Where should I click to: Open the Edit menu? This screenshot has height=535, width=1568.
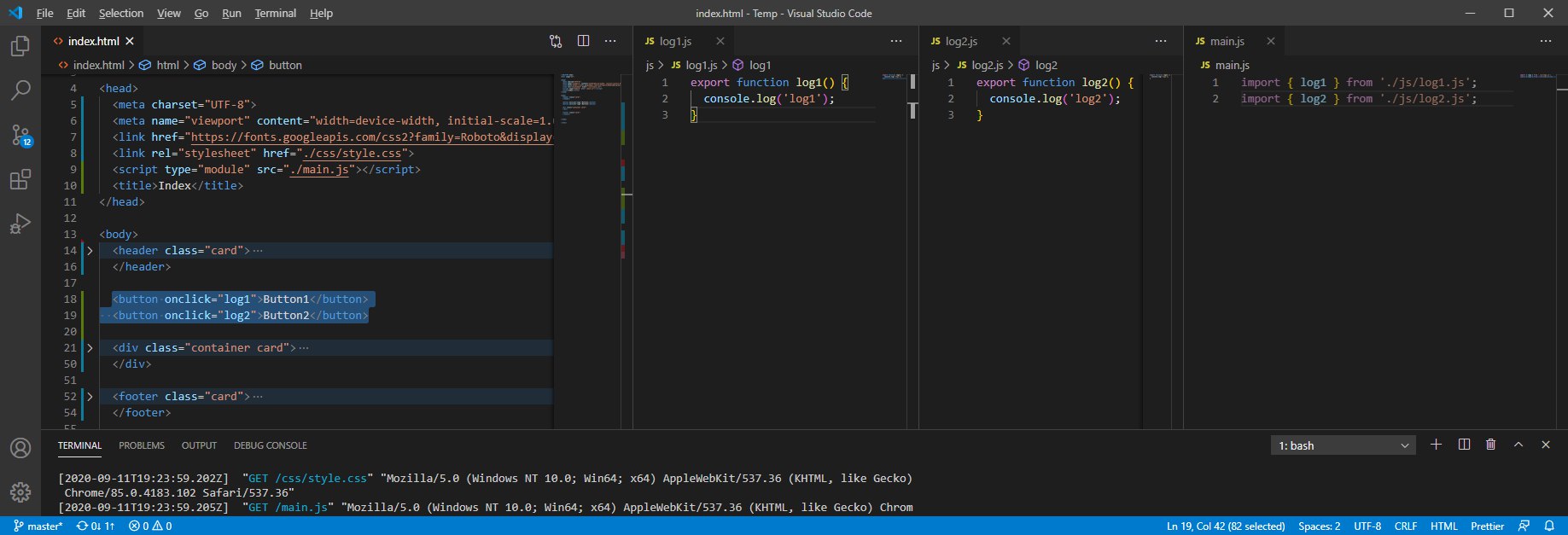pyautogui.click(x=76, y=13)
